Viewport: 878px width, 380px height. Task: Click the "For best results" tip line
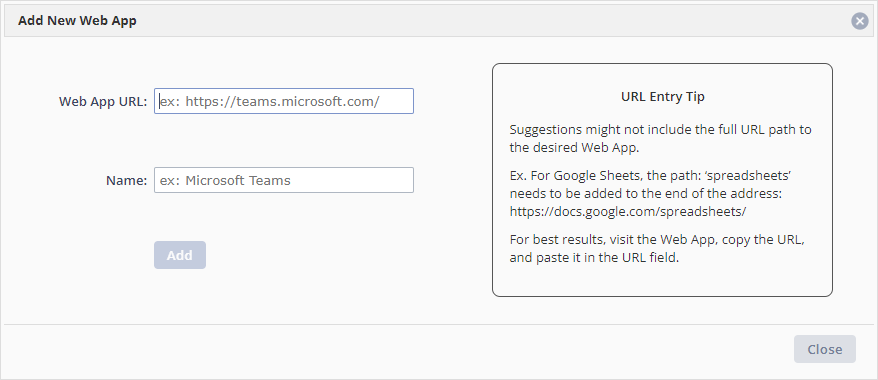click(657, 240)
